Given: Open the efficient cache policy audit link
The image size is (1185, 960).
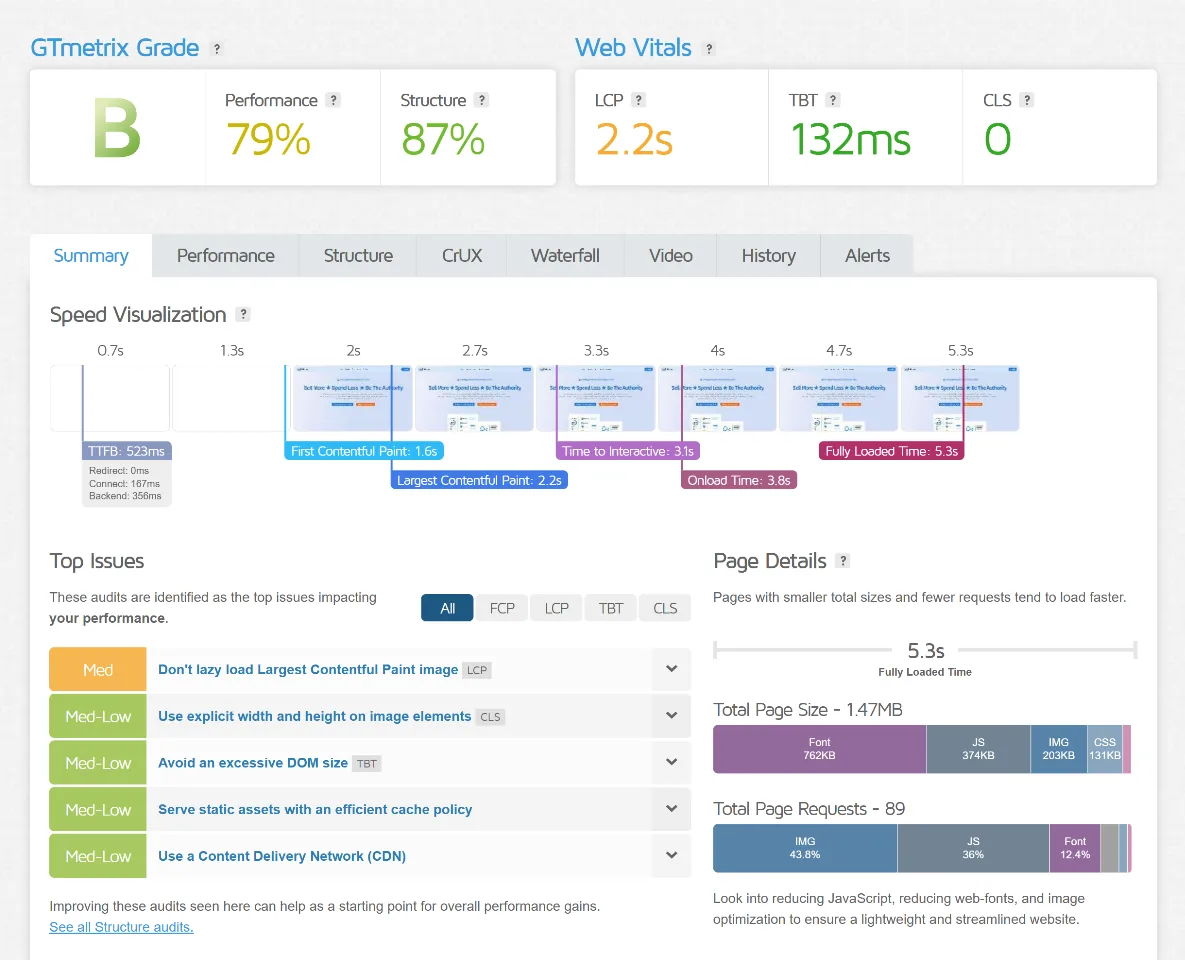Looking at the screenshot, I should point(315,810).
